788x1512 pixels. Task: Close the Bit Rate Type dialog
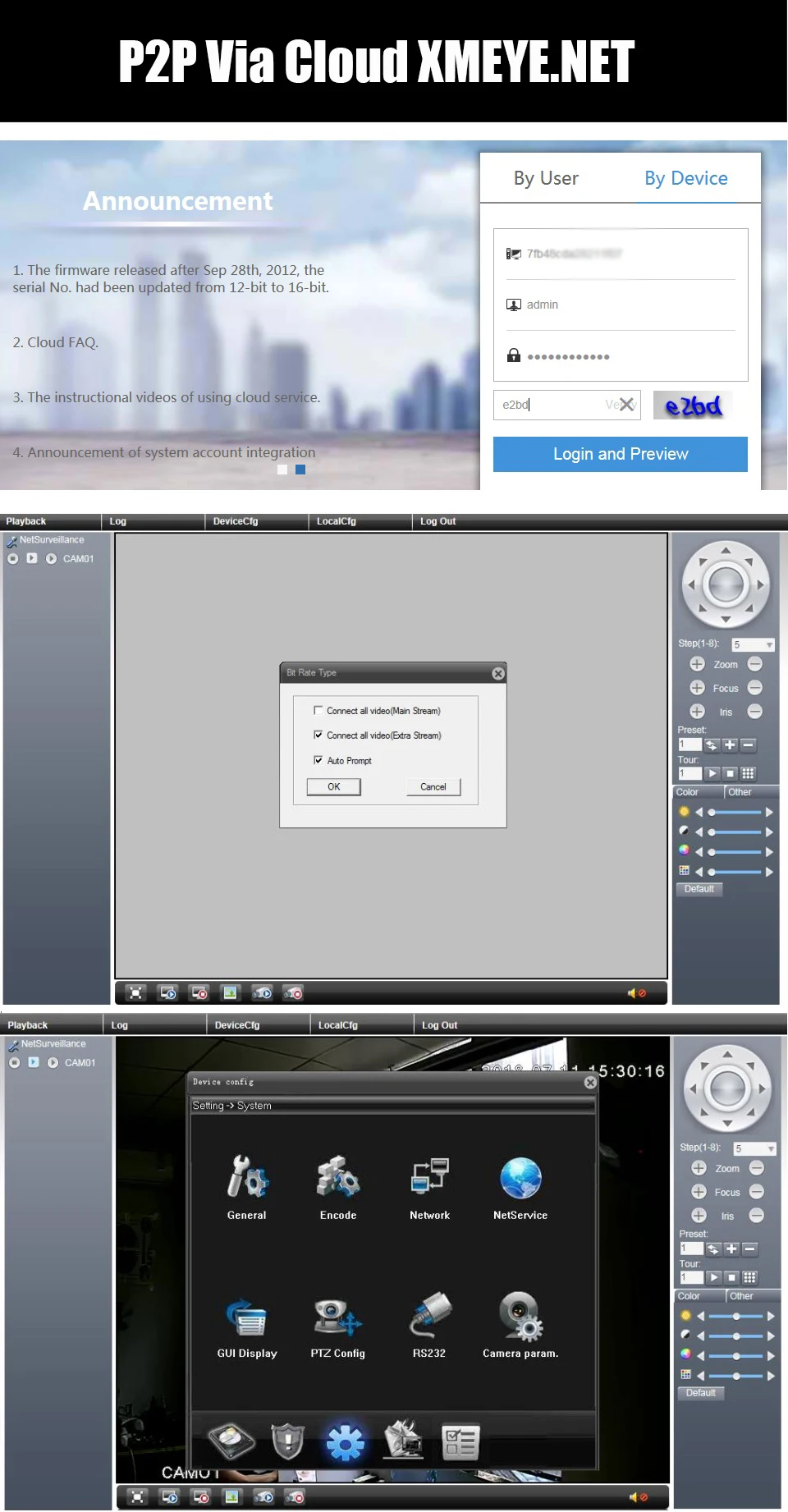click(x=498, y=673)
